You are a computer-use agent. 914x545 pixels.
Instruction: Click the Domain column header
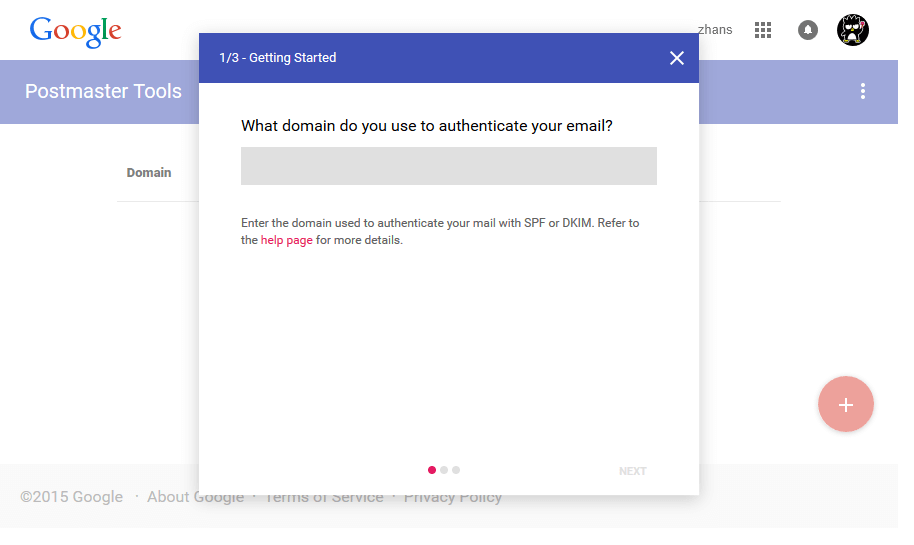tap(149, 173)
